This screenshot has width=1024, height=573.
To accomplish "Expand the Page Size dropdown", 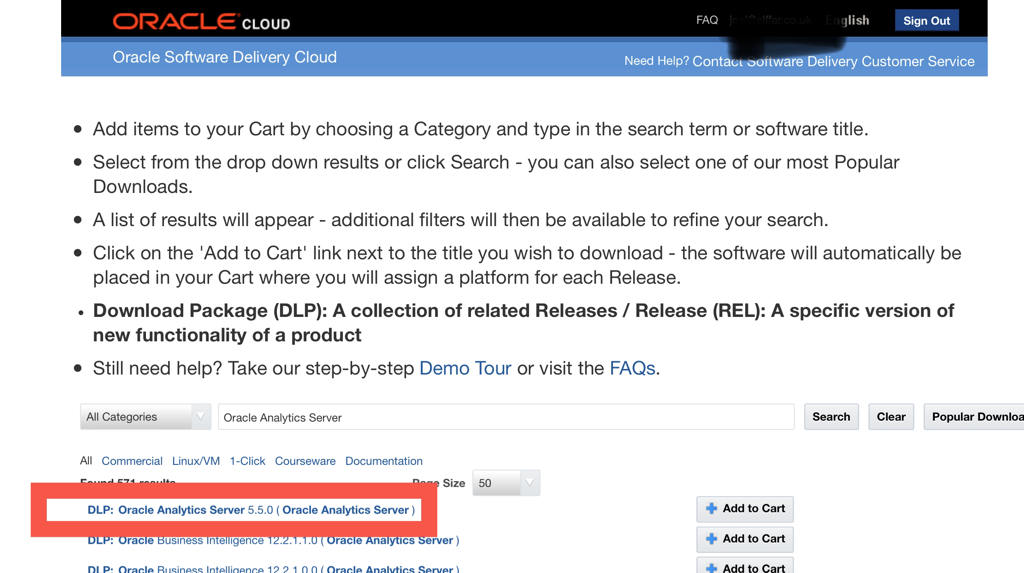I will pyautogui.click(x=506, y=483).
